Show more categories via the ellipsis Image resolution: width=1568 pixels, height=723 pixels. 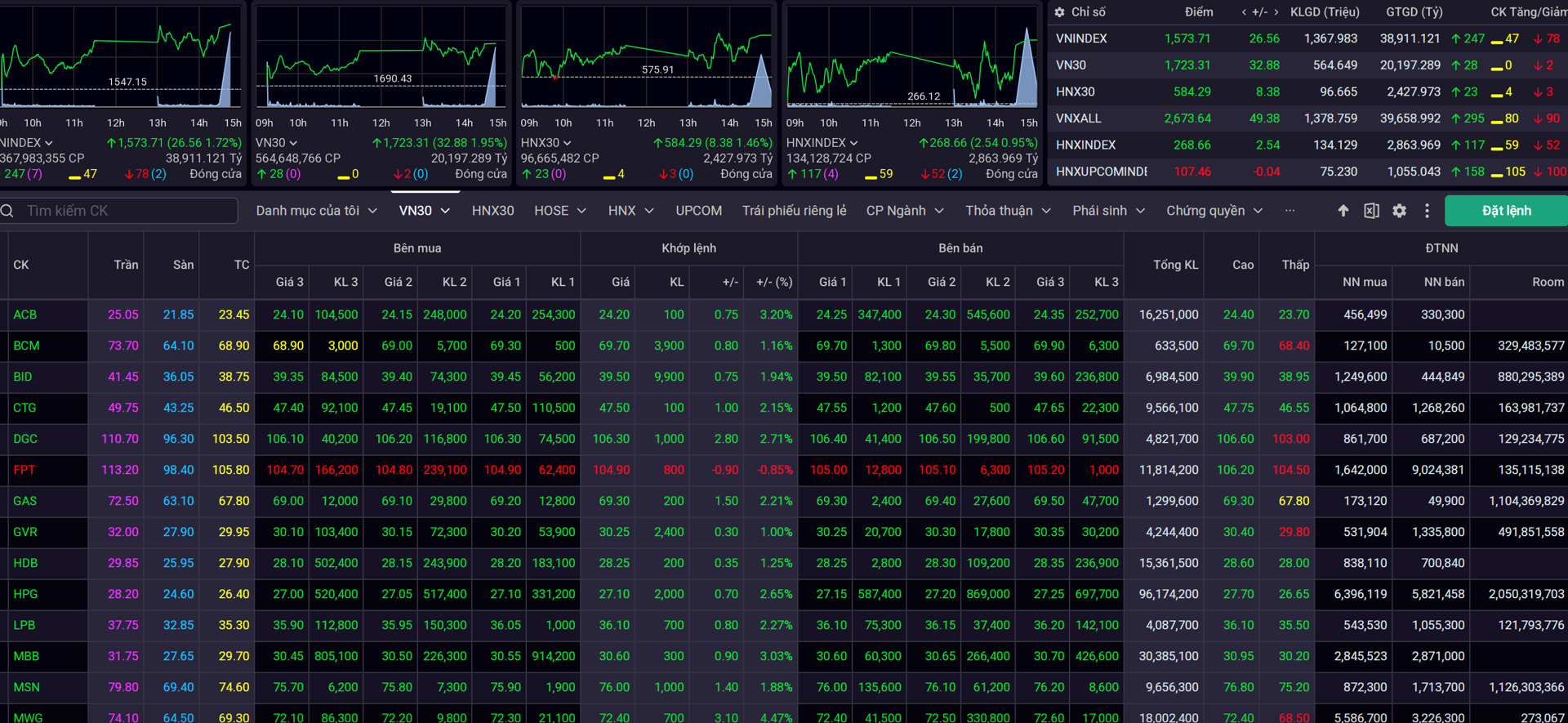tap(1290, 211)
